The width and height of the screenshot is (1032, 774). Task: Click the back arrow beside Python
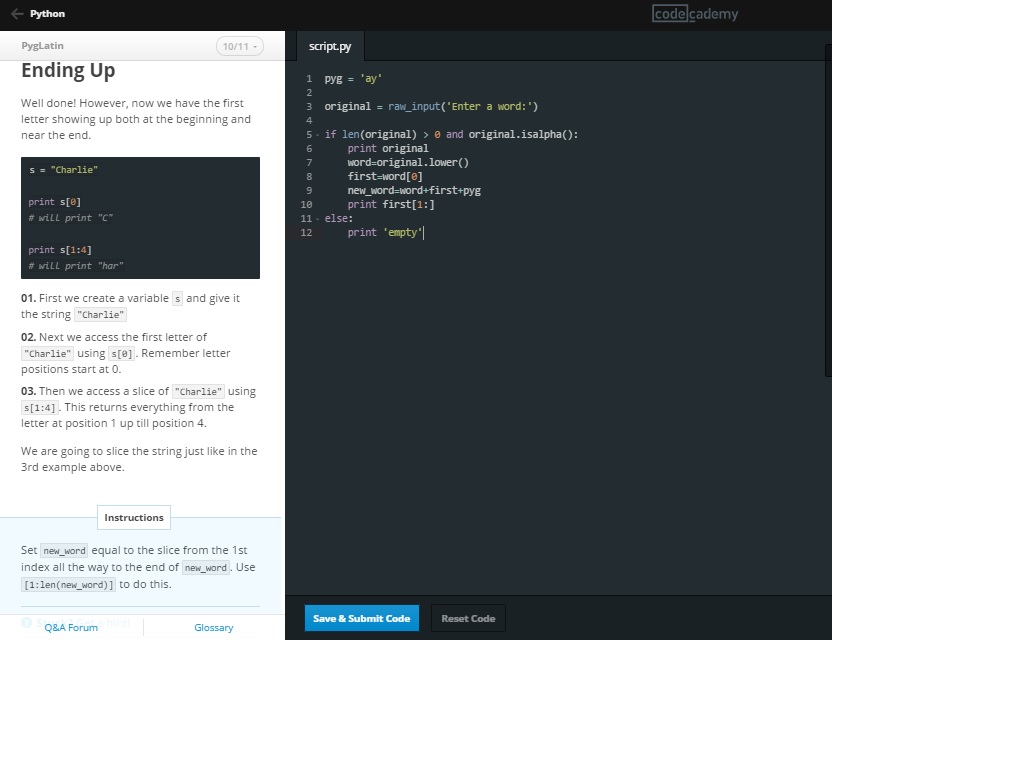[x=16, y=14]
